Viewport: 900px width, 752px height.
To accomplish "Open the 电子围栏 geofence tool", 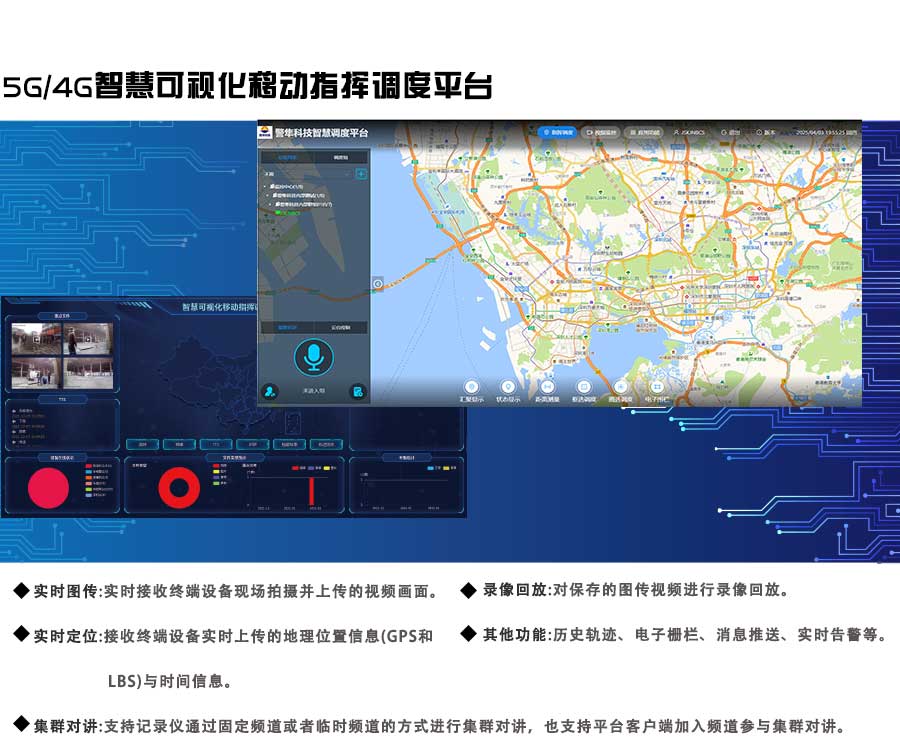I will tap(656, 387).
